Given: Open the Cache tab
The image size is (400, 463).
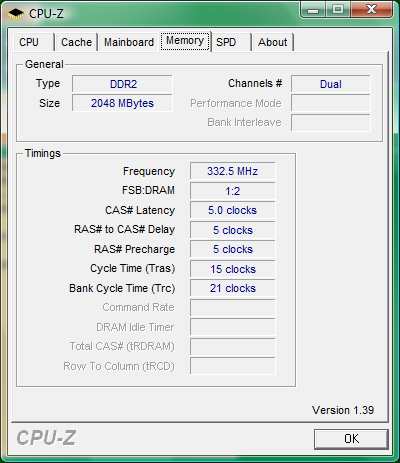Looking at the screenshot, I should [76, 42].
